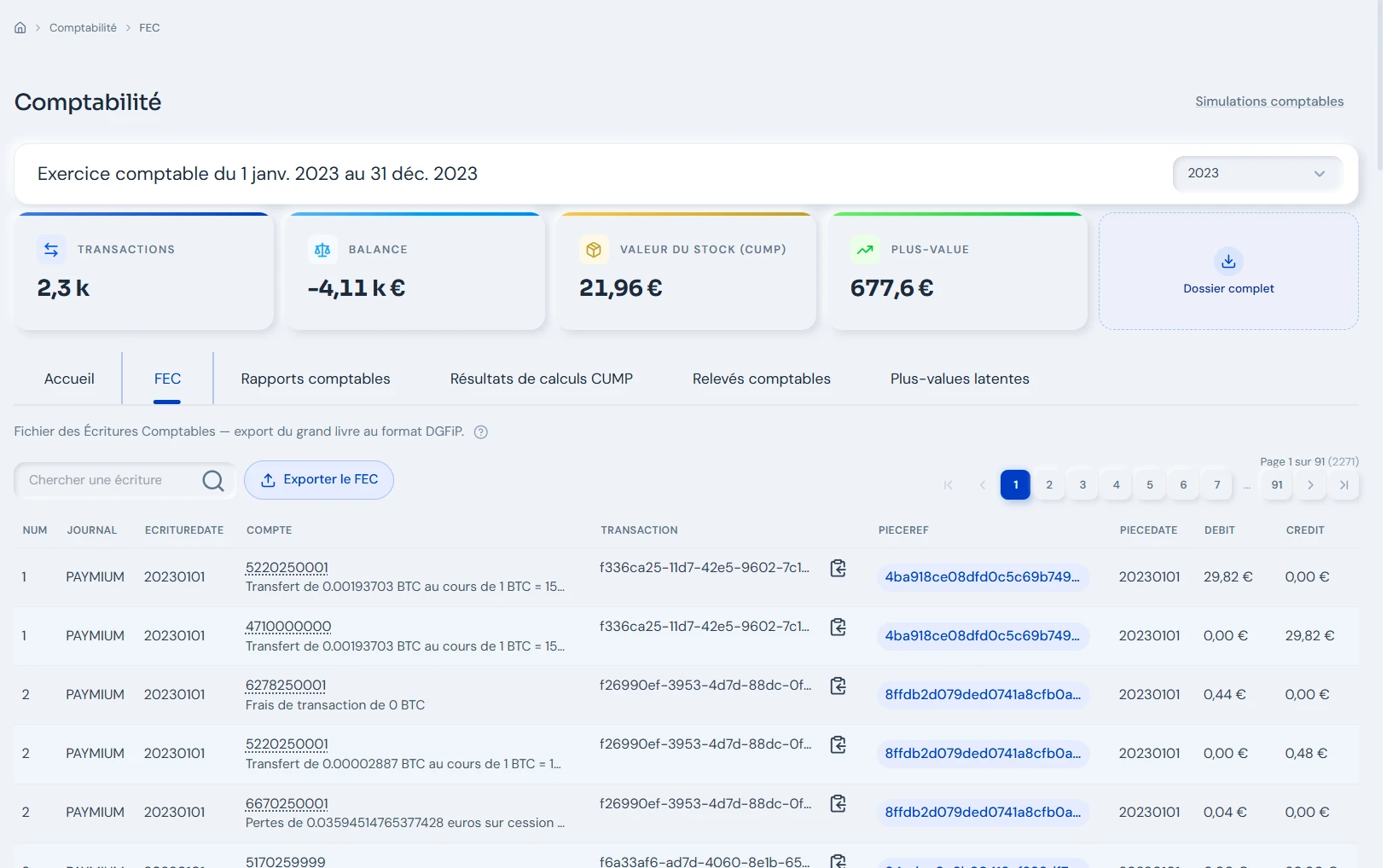Switch to Relevés comptables tab

pyautogui.click(x=762, y=379)
